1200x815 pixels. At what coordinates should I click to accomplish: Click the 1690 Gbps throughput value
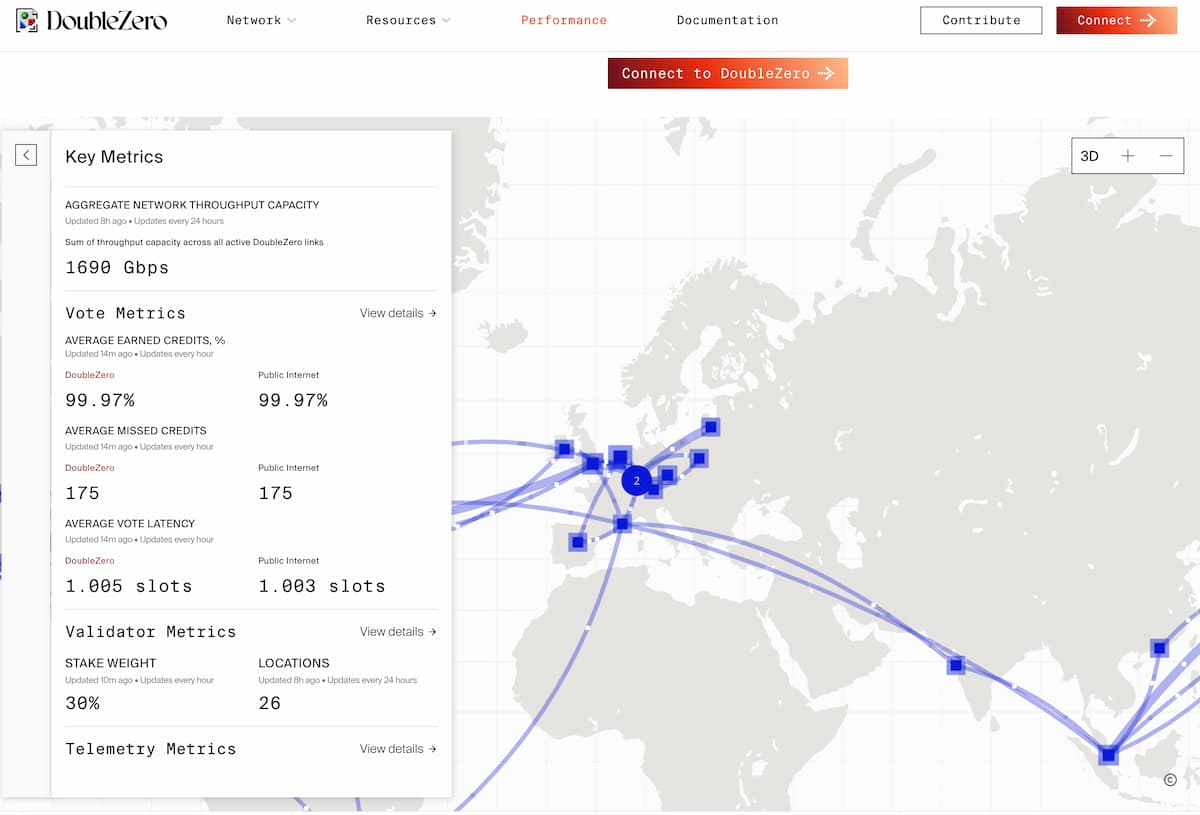(x=117, y=268)
